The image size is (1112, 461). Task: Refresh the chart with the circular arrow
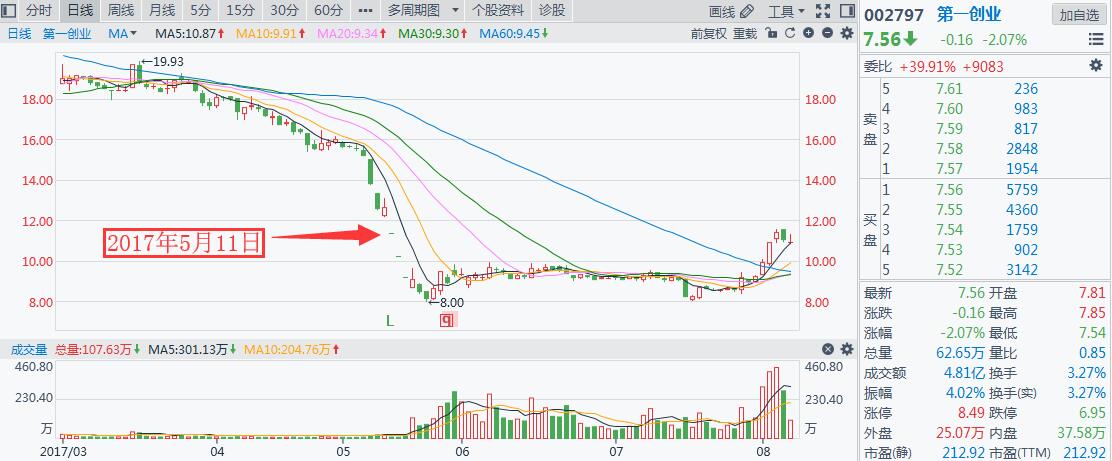[790, 33]
